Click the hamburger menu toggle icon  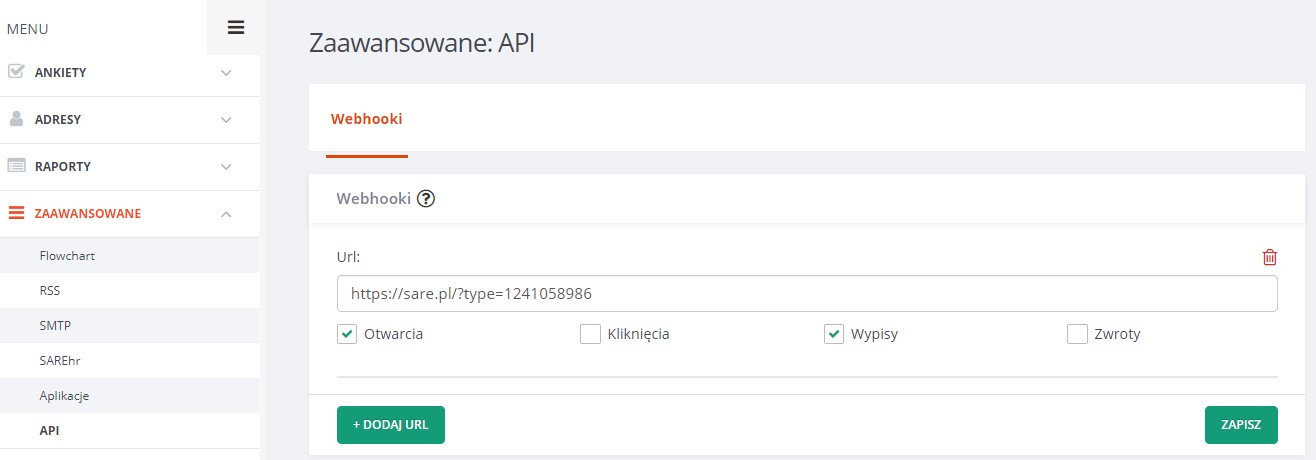tap(236, 28)
